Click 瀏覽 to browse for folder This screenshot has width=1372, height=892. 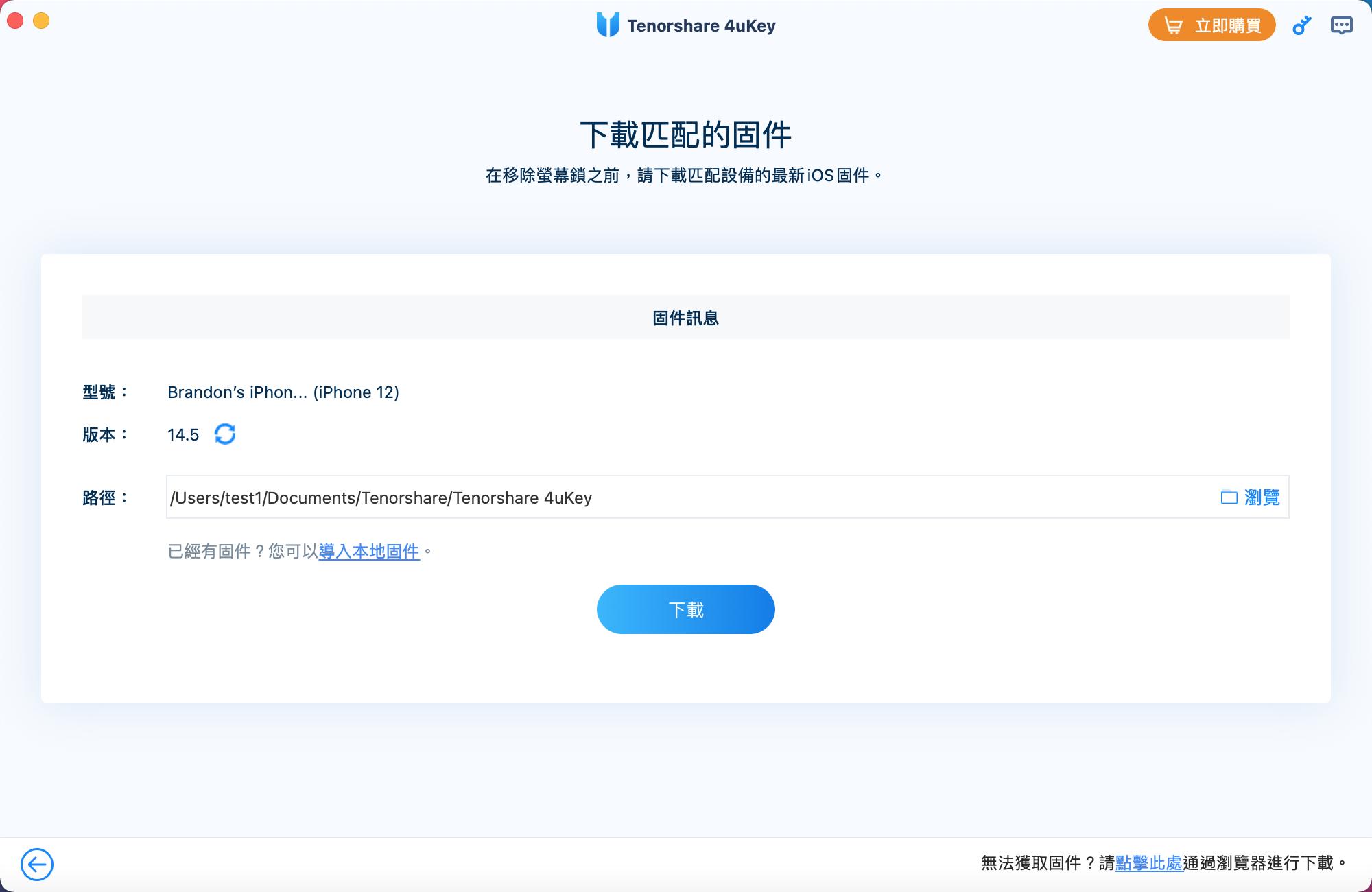[x=1251, y=497]
